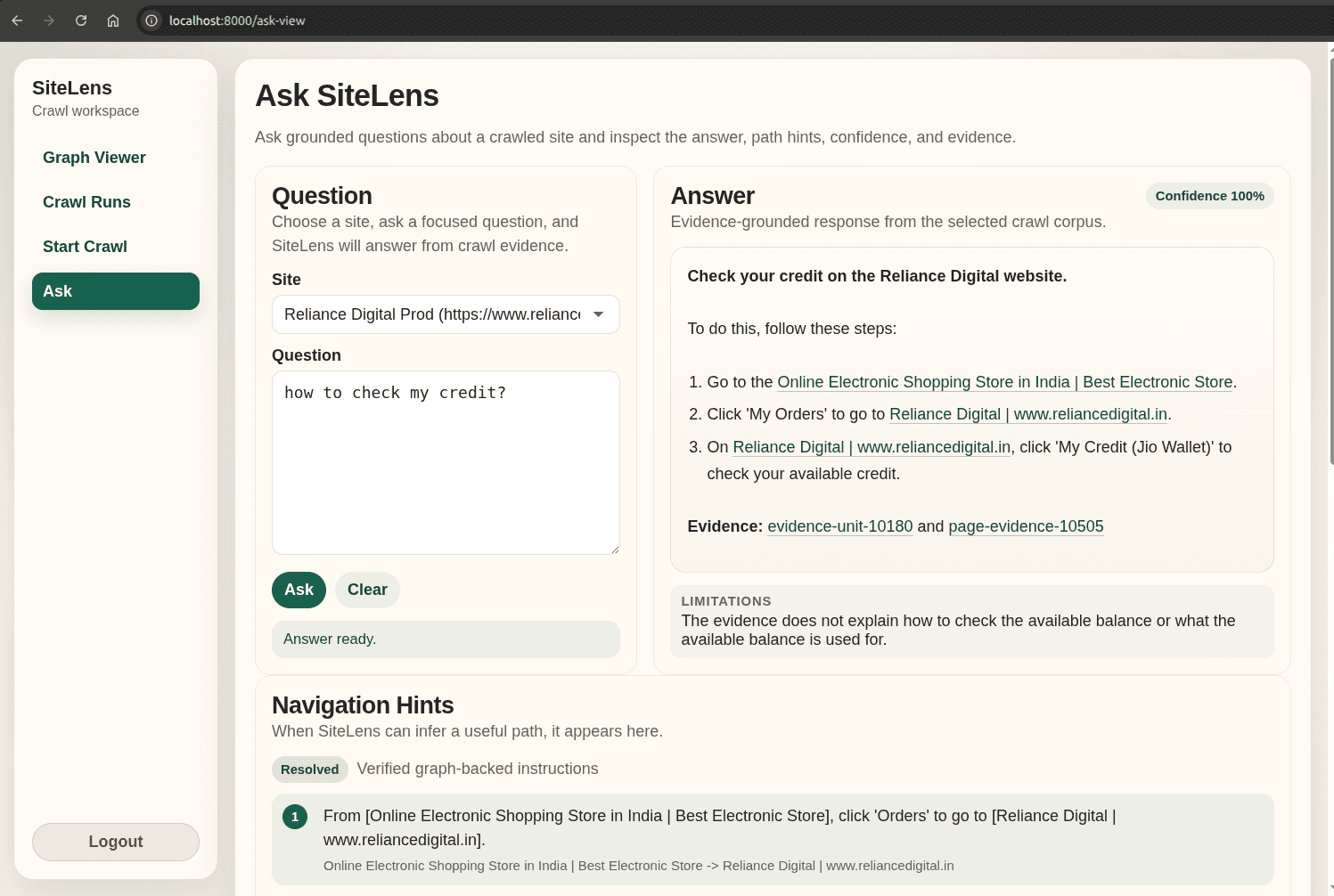View site information icon in address bar
The width and height of the screenshot is (1334, 896).
(151, 20)
